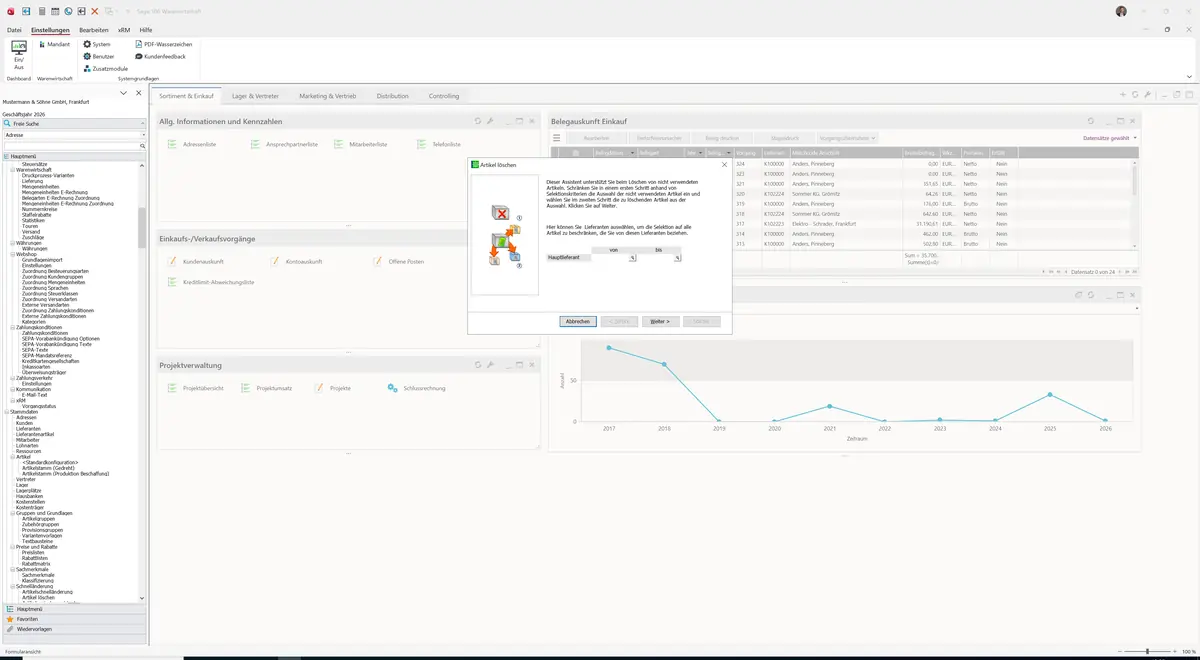1200x660 pixels.
Task: Close the Artikel löschen dialog
Action: click(724, 164)
